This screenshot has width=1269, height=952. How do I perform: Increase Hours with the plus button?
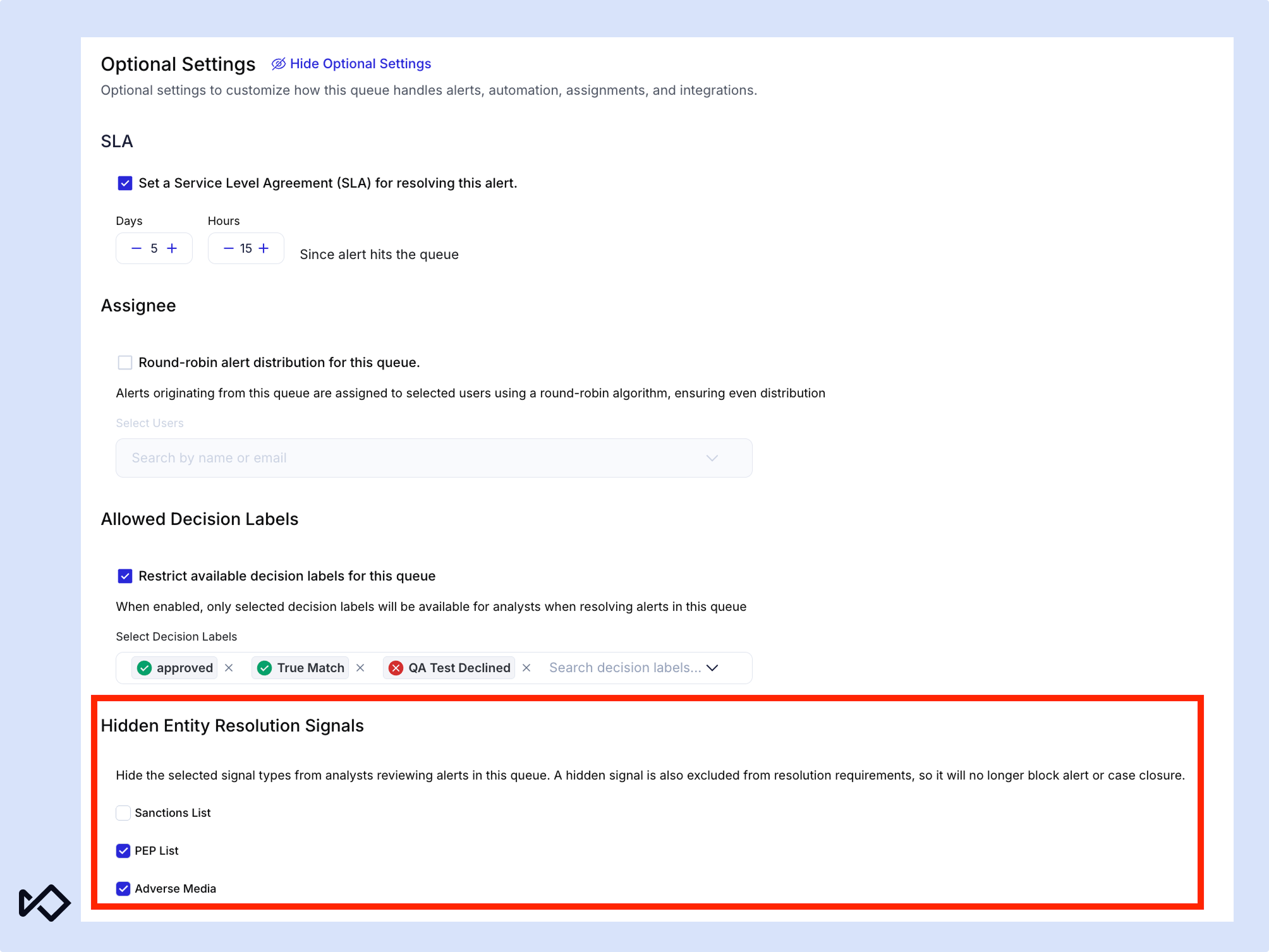264,248
